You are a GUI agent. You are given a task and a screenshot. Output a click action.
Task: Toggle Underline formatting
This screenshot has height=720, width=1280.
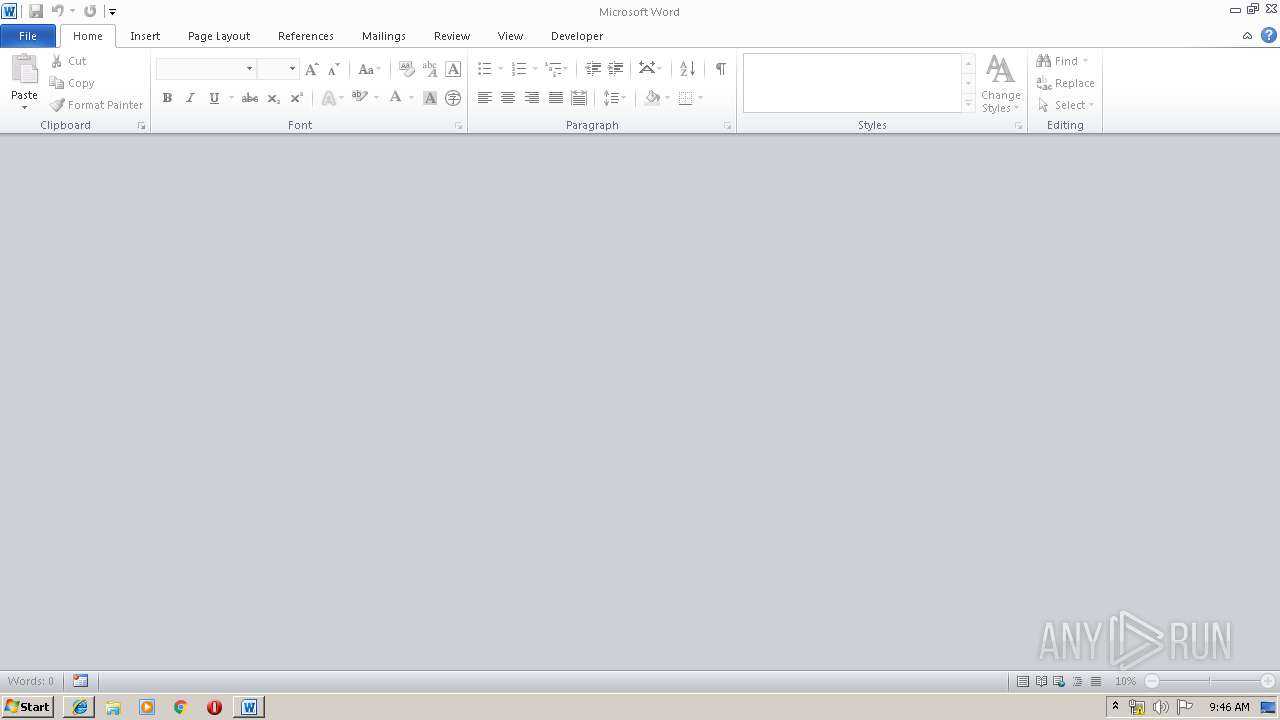(214, 98)
